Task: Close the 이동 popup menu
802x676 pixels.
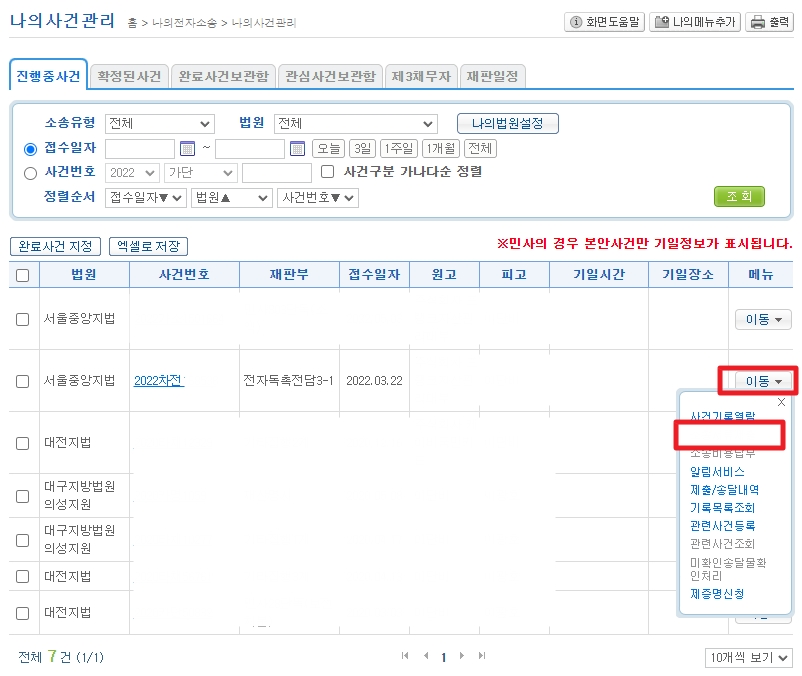Action: [781, 402]
